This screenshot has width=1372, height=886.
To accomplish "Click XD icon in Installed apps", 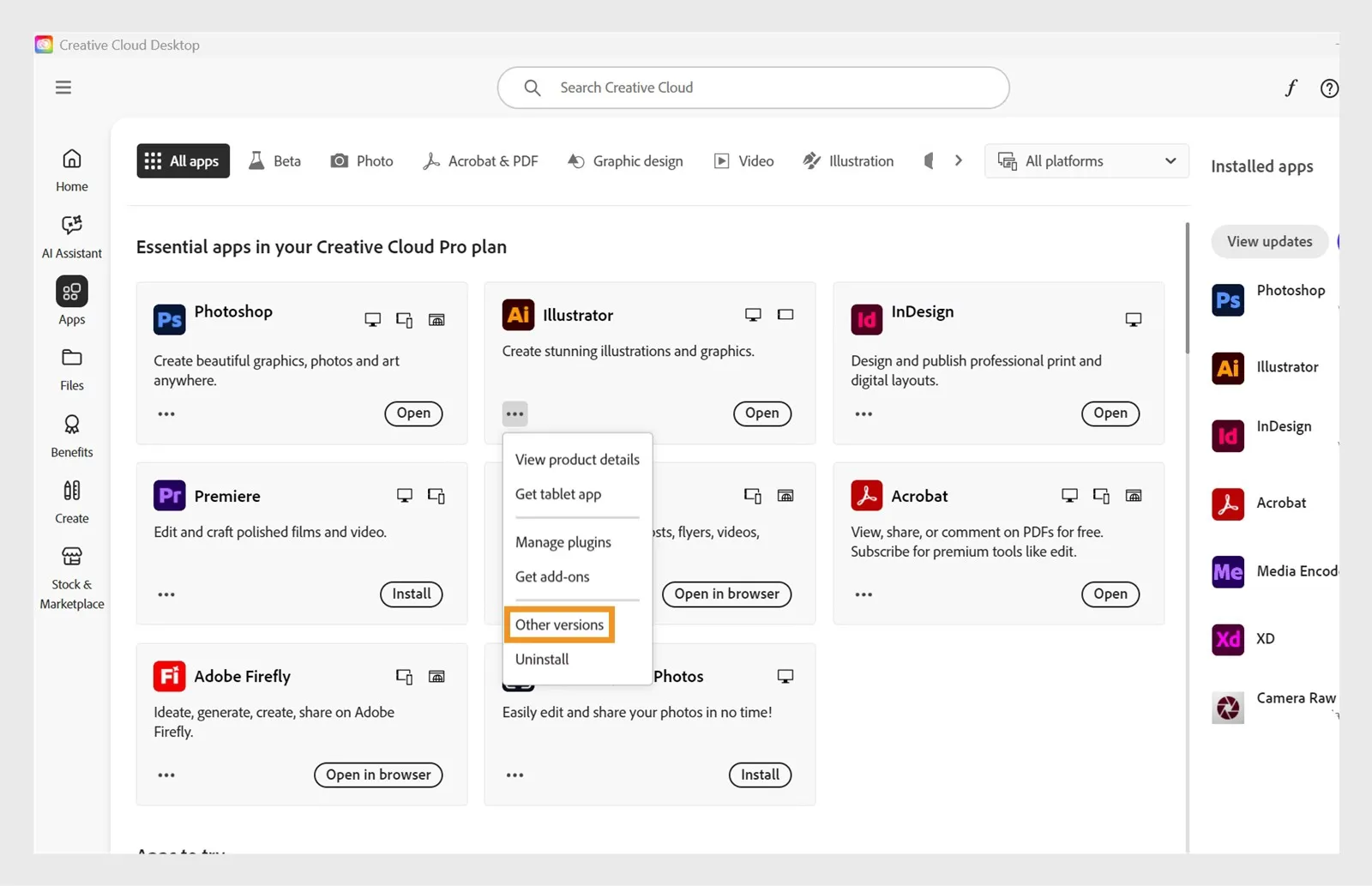I will [x=1228, y=640].
